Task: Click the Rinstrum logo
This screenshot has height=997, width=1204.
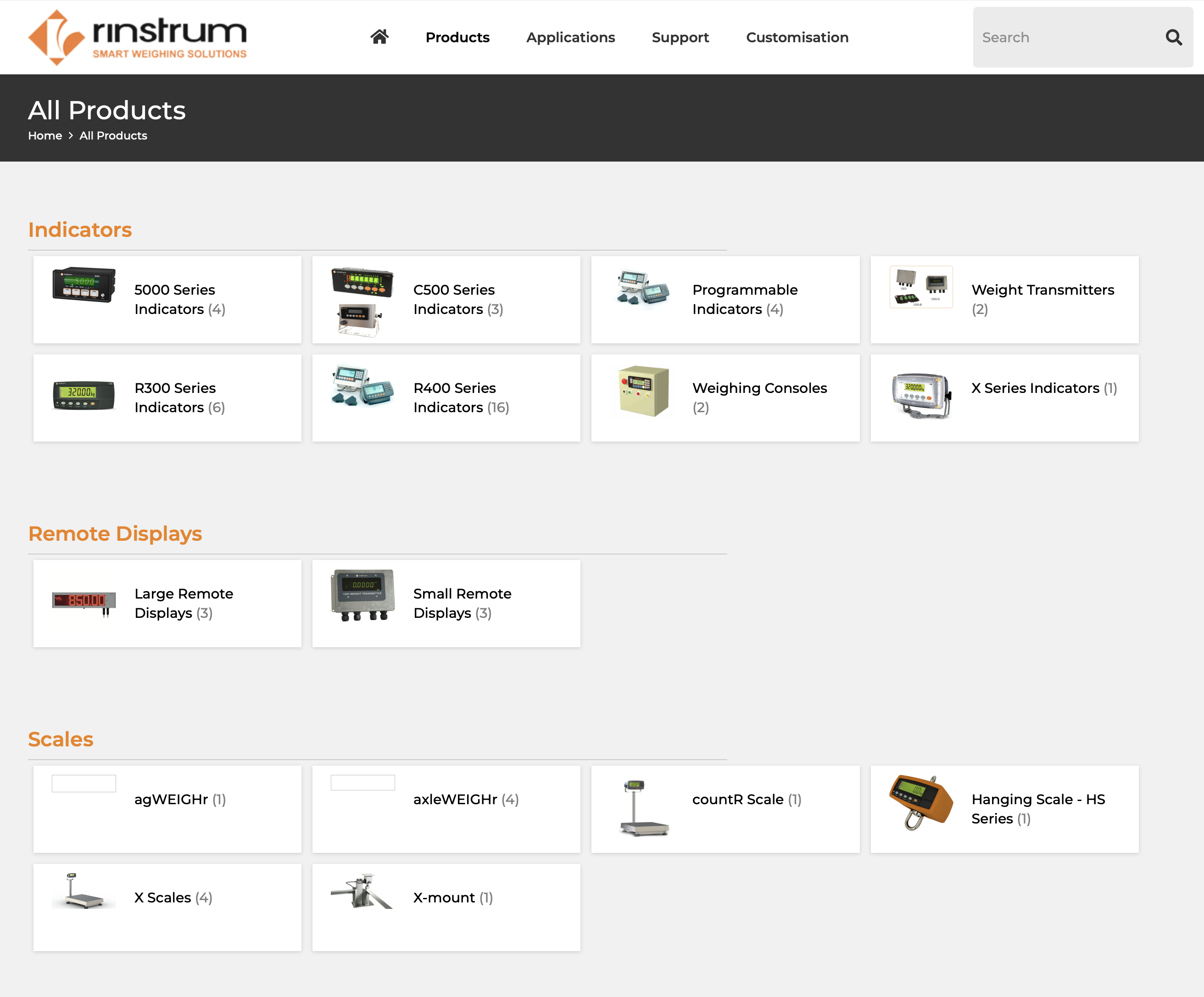Action: point(137,37)
